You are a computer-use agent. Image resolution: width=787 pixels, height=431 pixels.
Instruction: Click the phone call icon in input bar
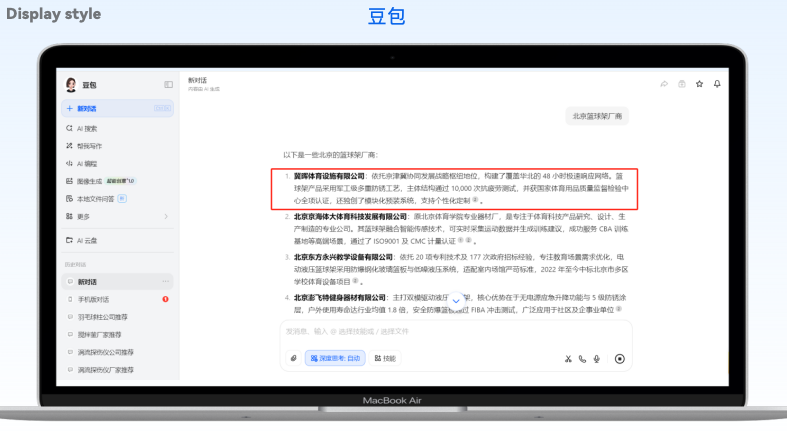click(582, 358)
